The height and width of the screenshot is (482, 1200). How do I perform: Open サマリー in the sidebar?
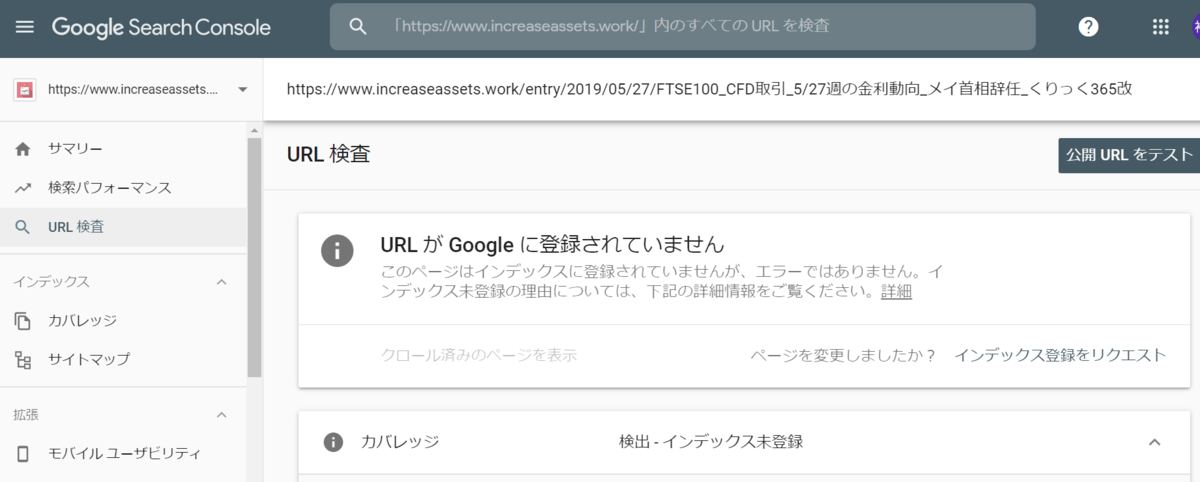pos(124,149)
